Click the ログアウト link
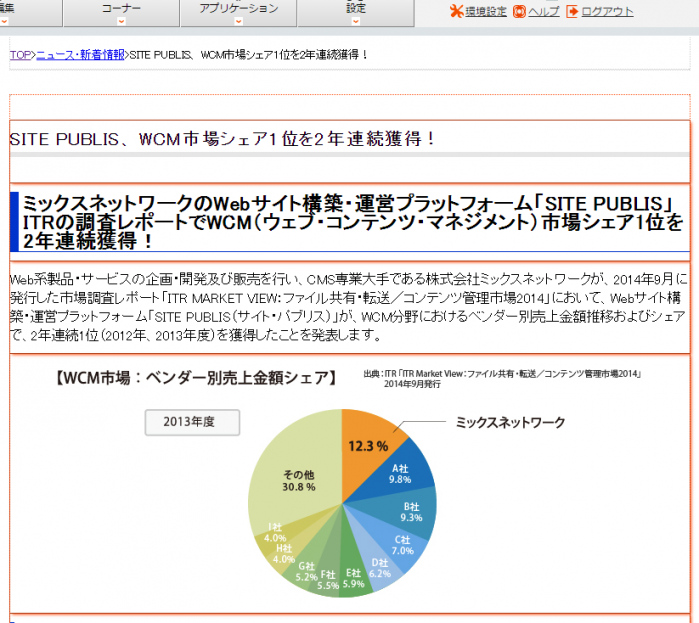Image resolution: width=699 pixels, height=623 pixels. click(x=607, y=12)
